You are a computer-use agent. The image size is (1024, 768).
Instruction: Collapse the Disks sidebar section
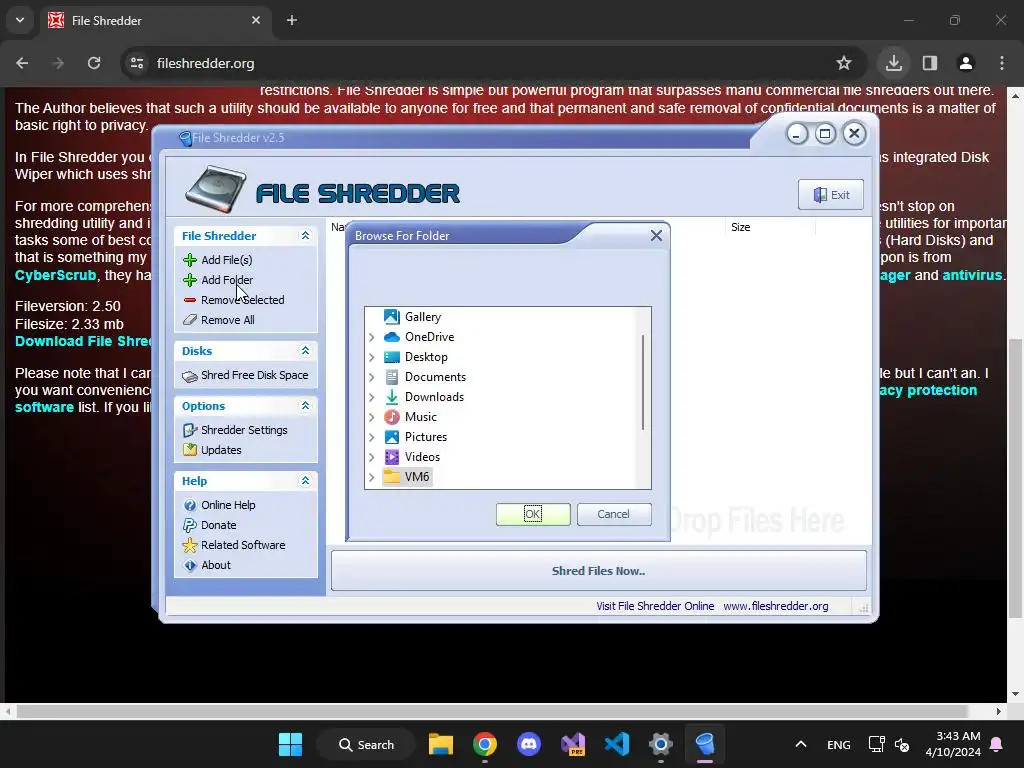305,351
